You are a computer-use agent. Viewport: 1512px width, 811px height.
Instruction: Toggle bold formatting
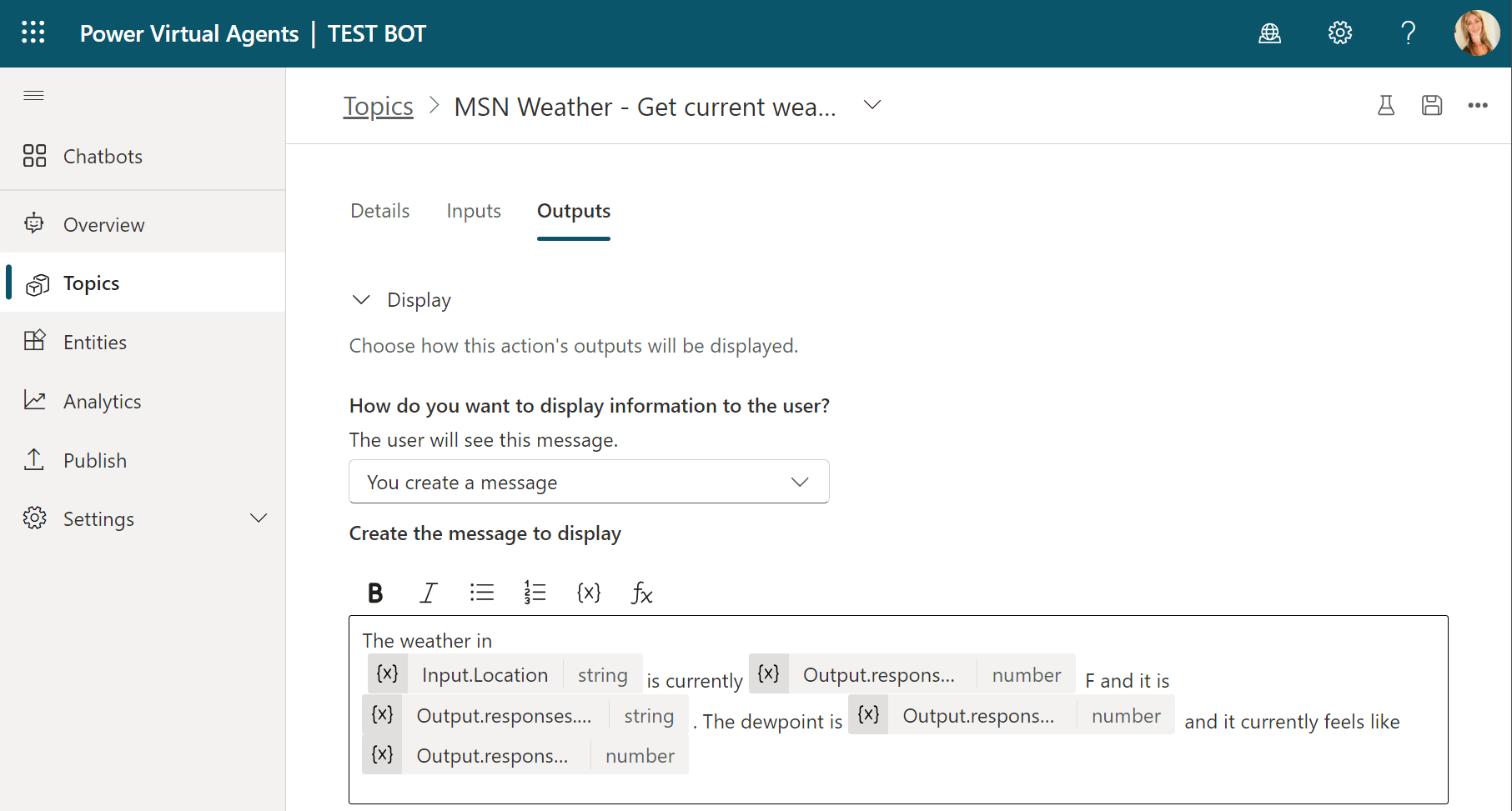click(x=375, y=593)
